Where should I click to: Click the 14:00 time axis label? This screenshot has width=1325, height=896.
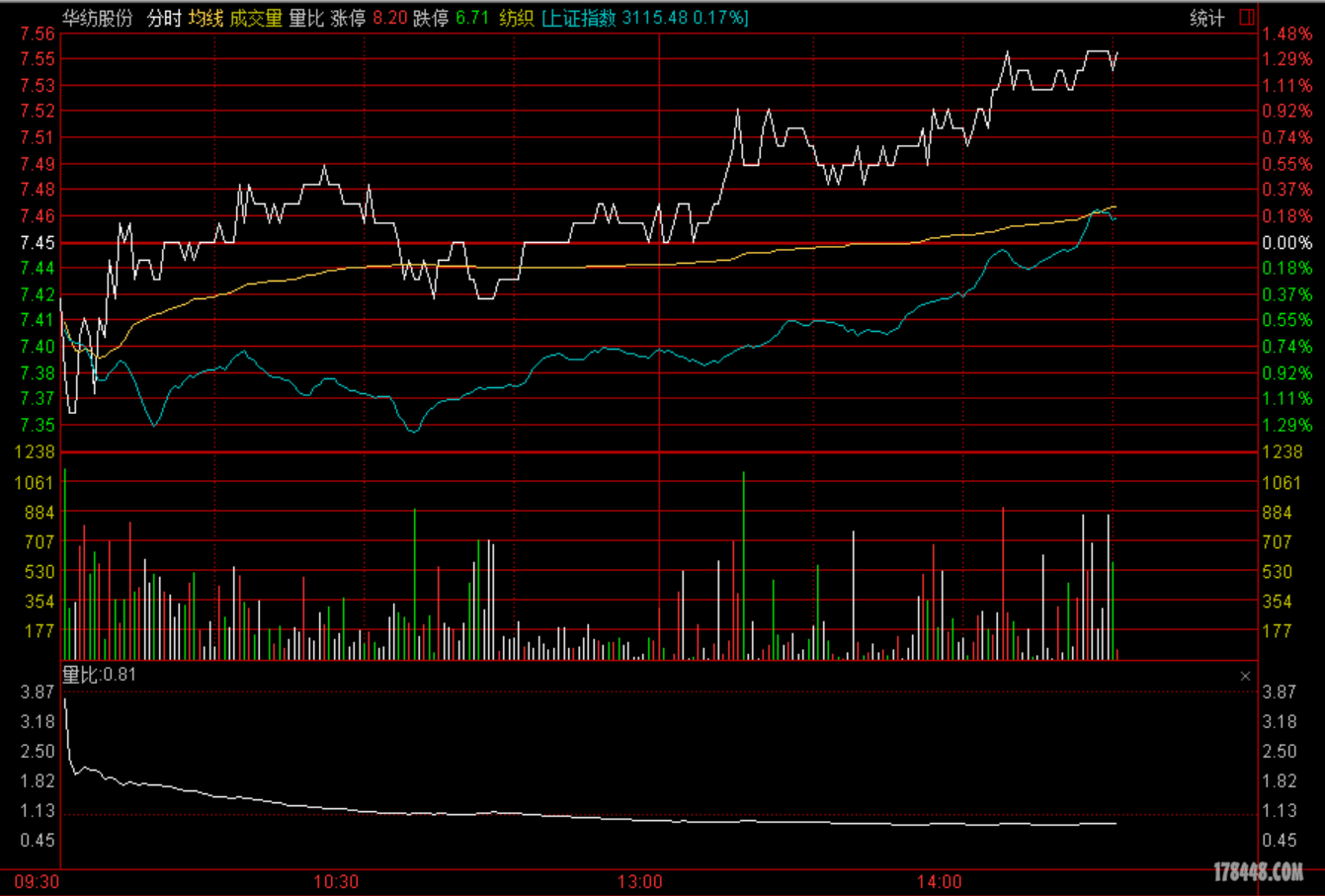tap(939, 881)
